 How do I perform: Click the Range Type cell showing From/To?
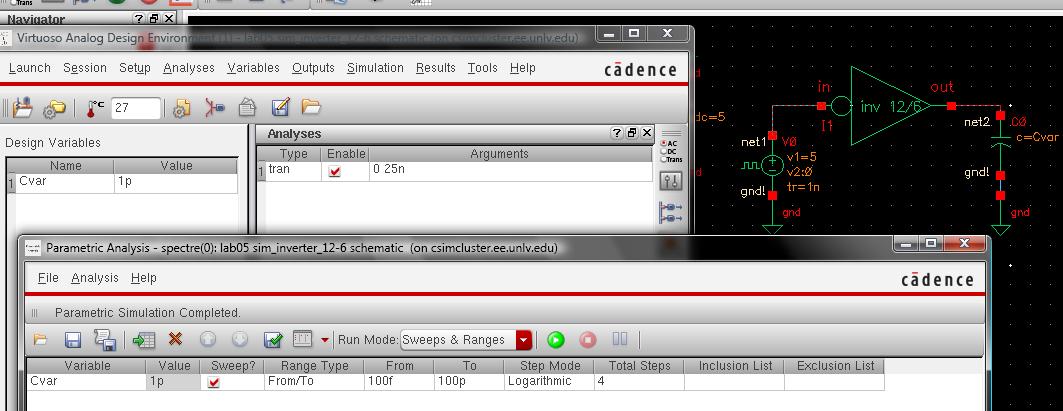click(315, 382)
